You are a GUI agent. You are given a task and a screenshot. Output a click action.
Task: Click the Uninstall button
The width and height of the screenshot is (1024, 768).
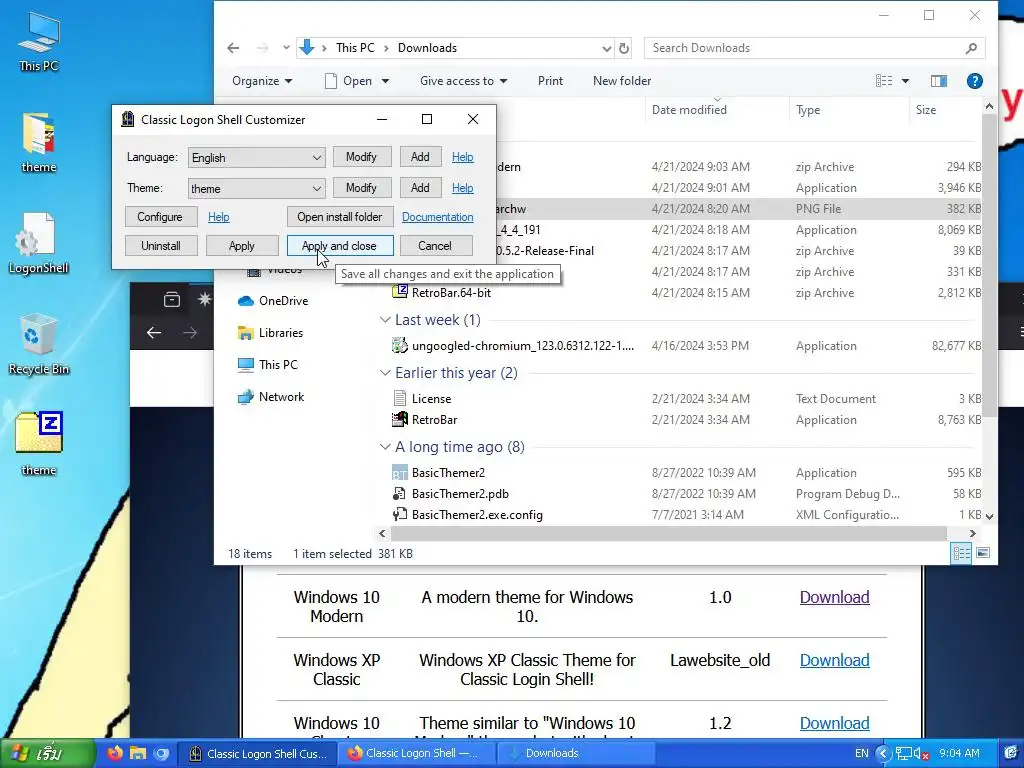pos(161,246)
